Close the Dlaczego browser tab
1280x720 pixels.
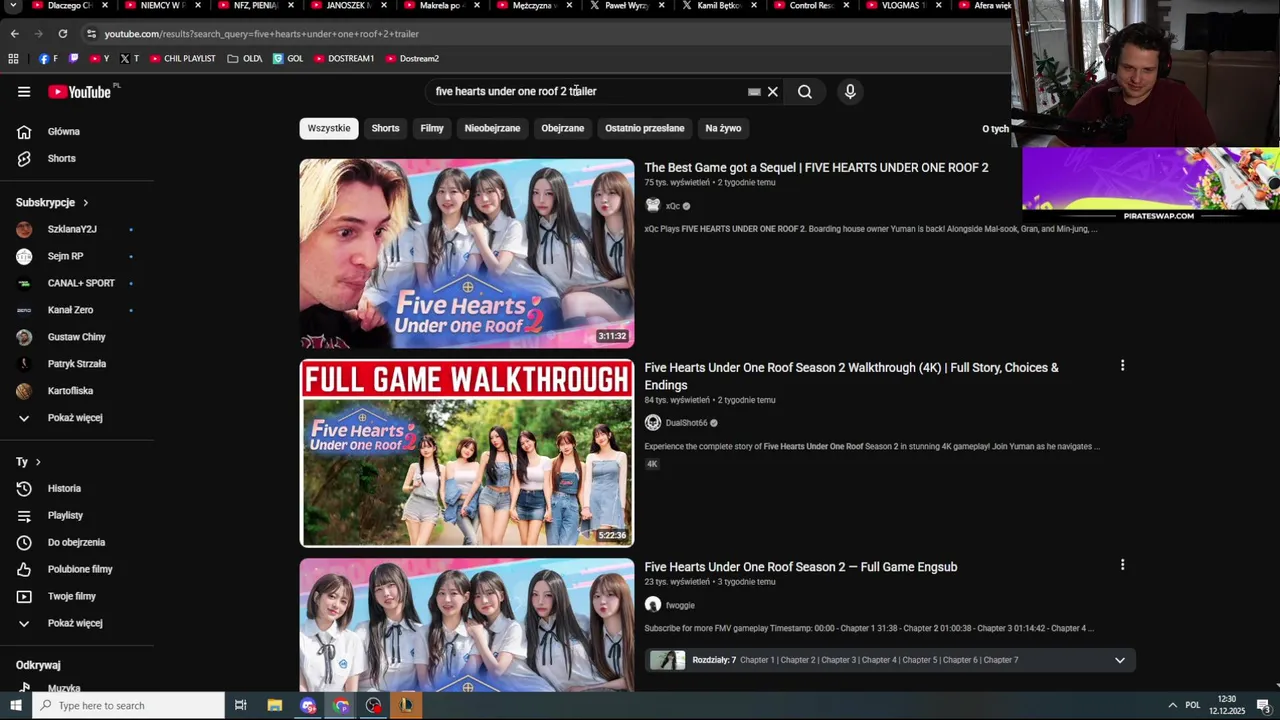tap(104, 6)
